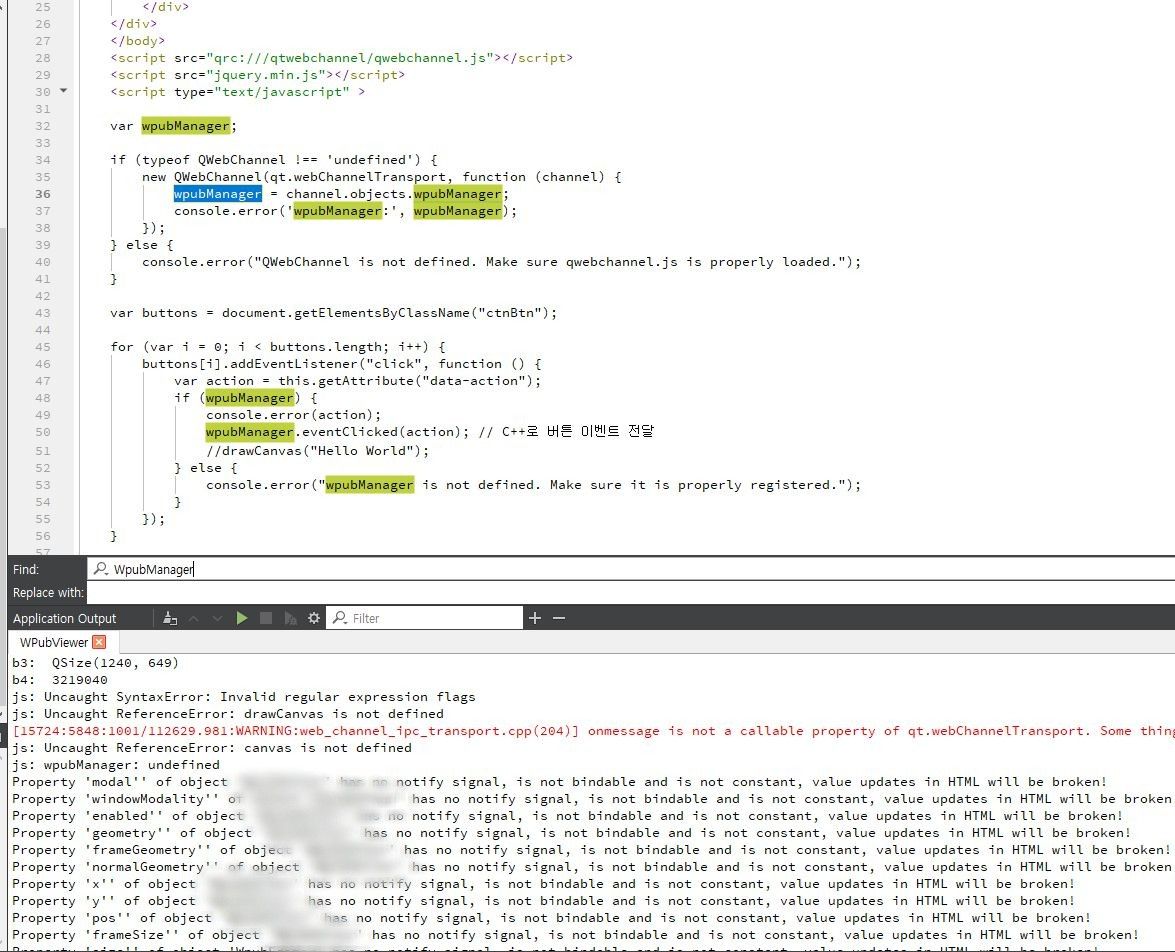Viewport: 1175px width, 952px height.
Task: Click 'canvas is not defined' output line
Action: pos(212,748)
